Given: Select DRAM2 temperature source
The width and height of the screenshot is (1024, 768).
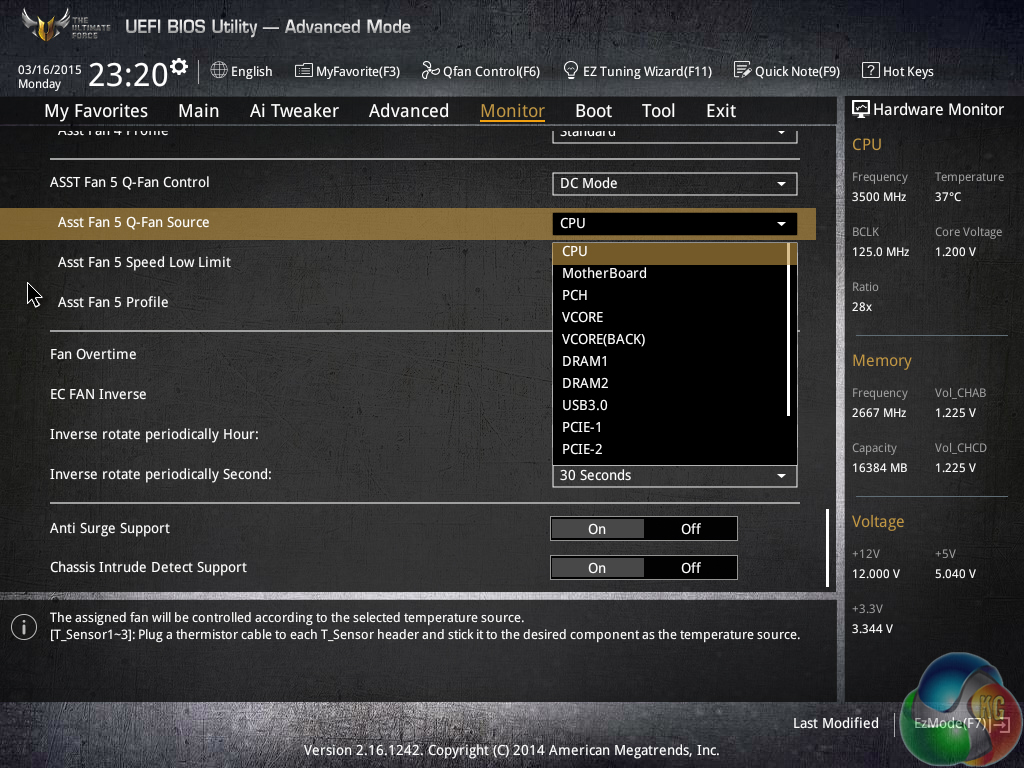Looking at the screenshot, I should [670, 383].
